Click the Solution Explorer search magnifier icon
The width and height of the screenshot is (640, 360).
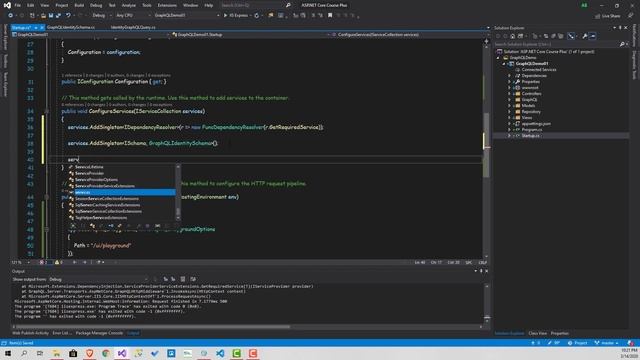tap(622, 44)
